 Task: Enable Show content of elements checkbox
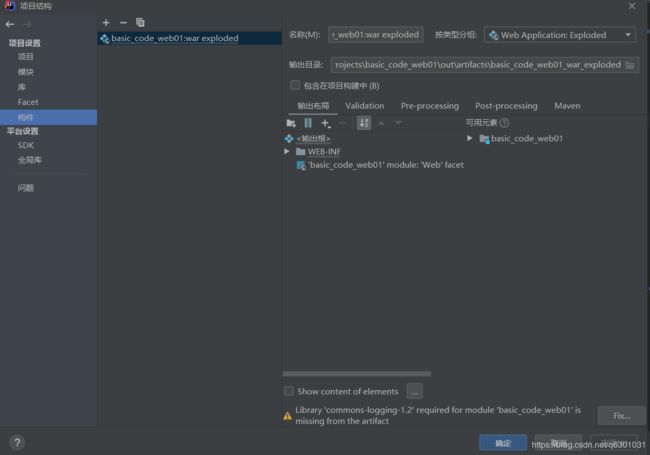pos(289,391)
